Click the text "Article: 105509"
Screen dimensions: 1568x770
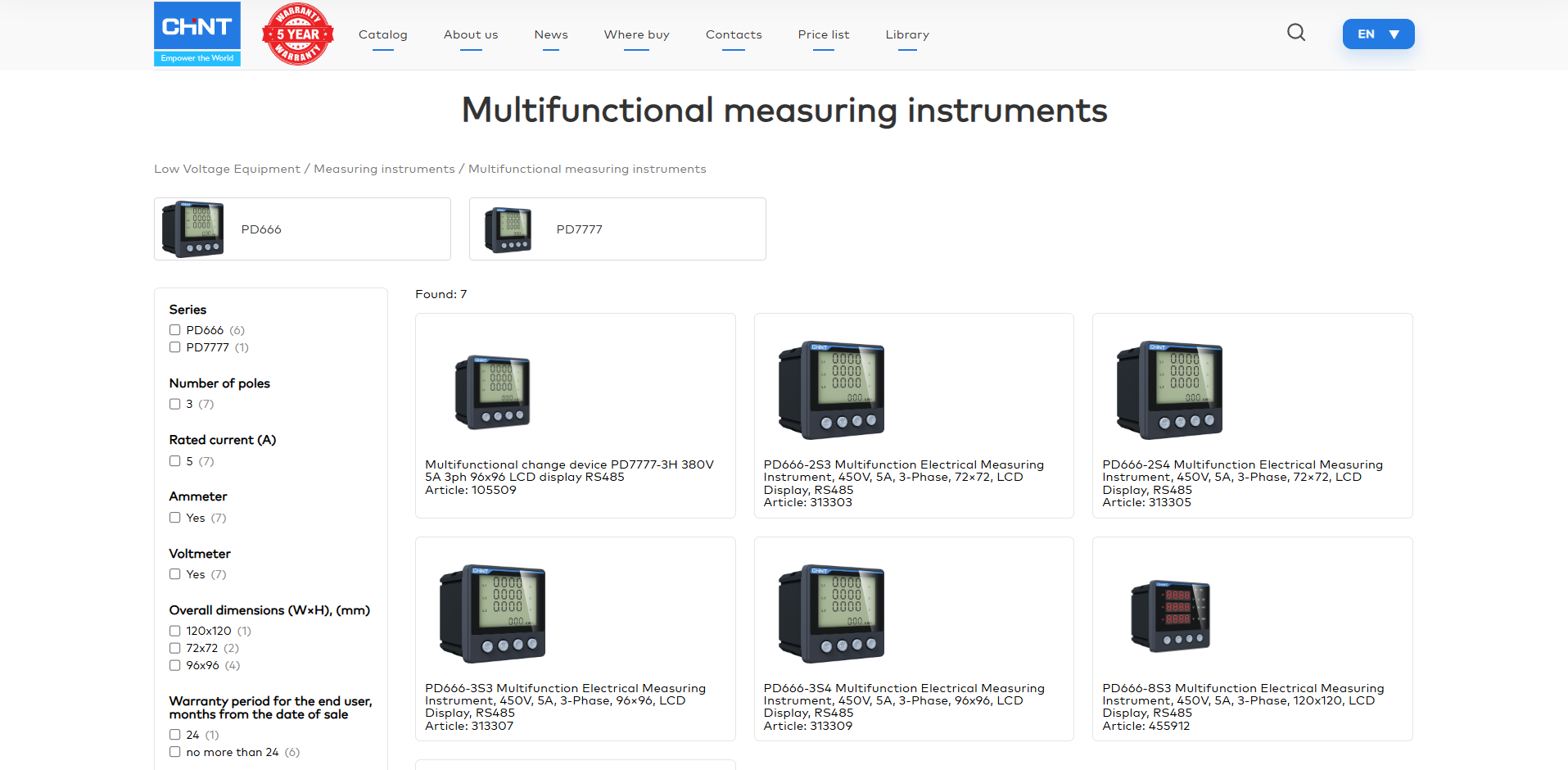click(471, 490)
